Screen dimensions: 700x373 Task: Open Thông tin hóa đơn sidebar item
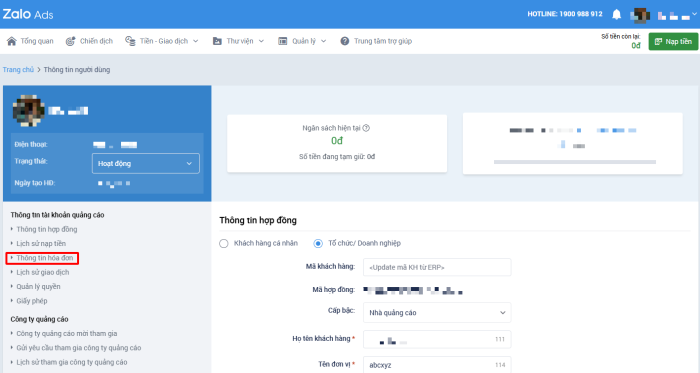point(44,258)
